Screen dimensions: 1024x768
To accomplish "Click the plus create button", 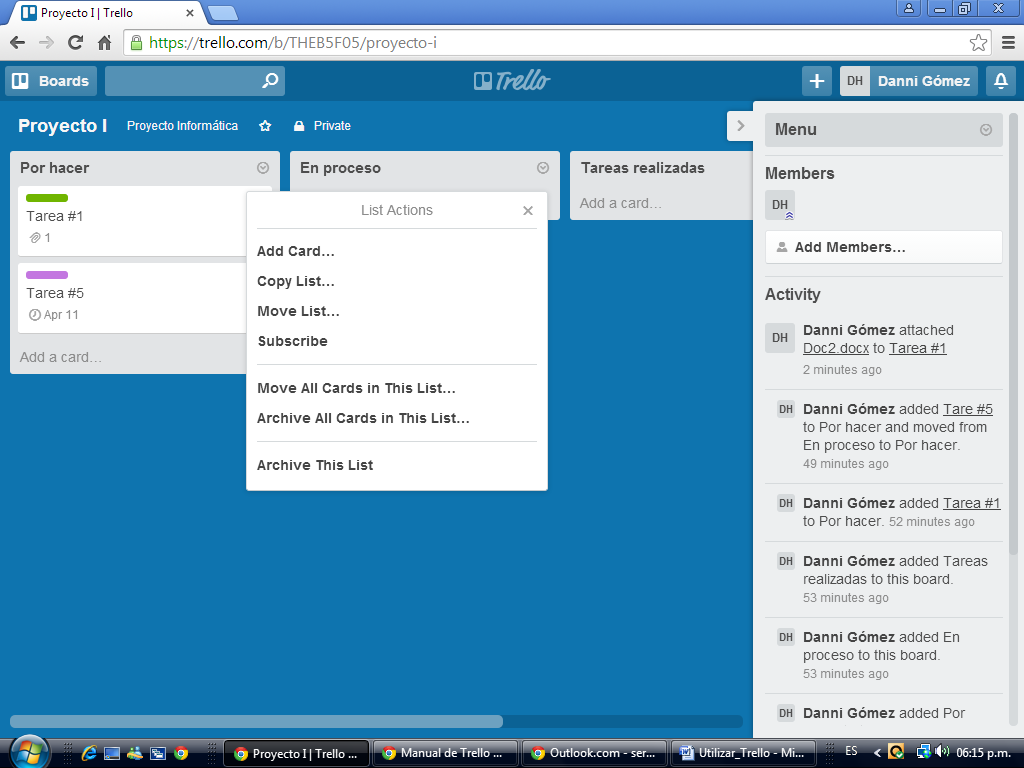I will pos(816,81).
